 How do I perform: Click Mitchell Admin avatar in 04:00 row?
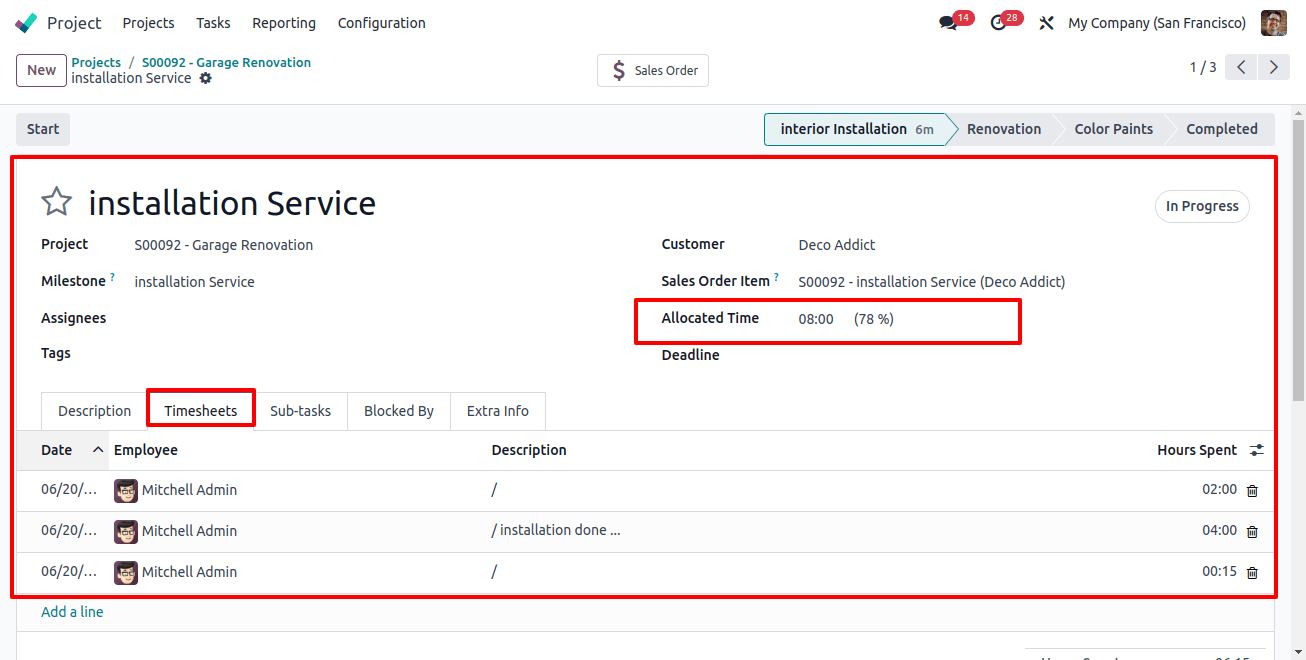(x=126, y=531)
